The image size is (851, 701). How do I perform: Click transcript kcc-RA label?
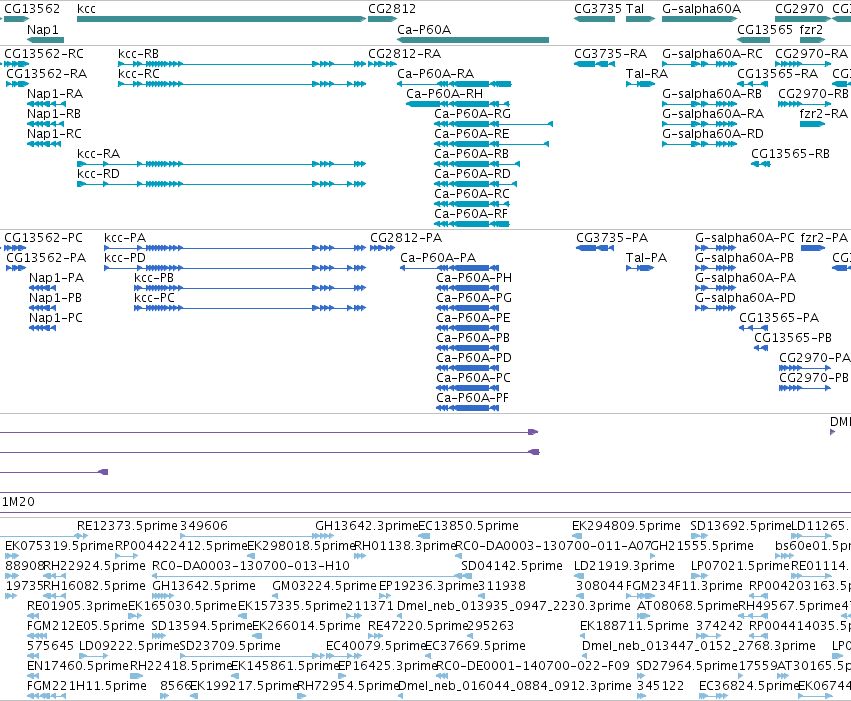(x=98, y=154)
